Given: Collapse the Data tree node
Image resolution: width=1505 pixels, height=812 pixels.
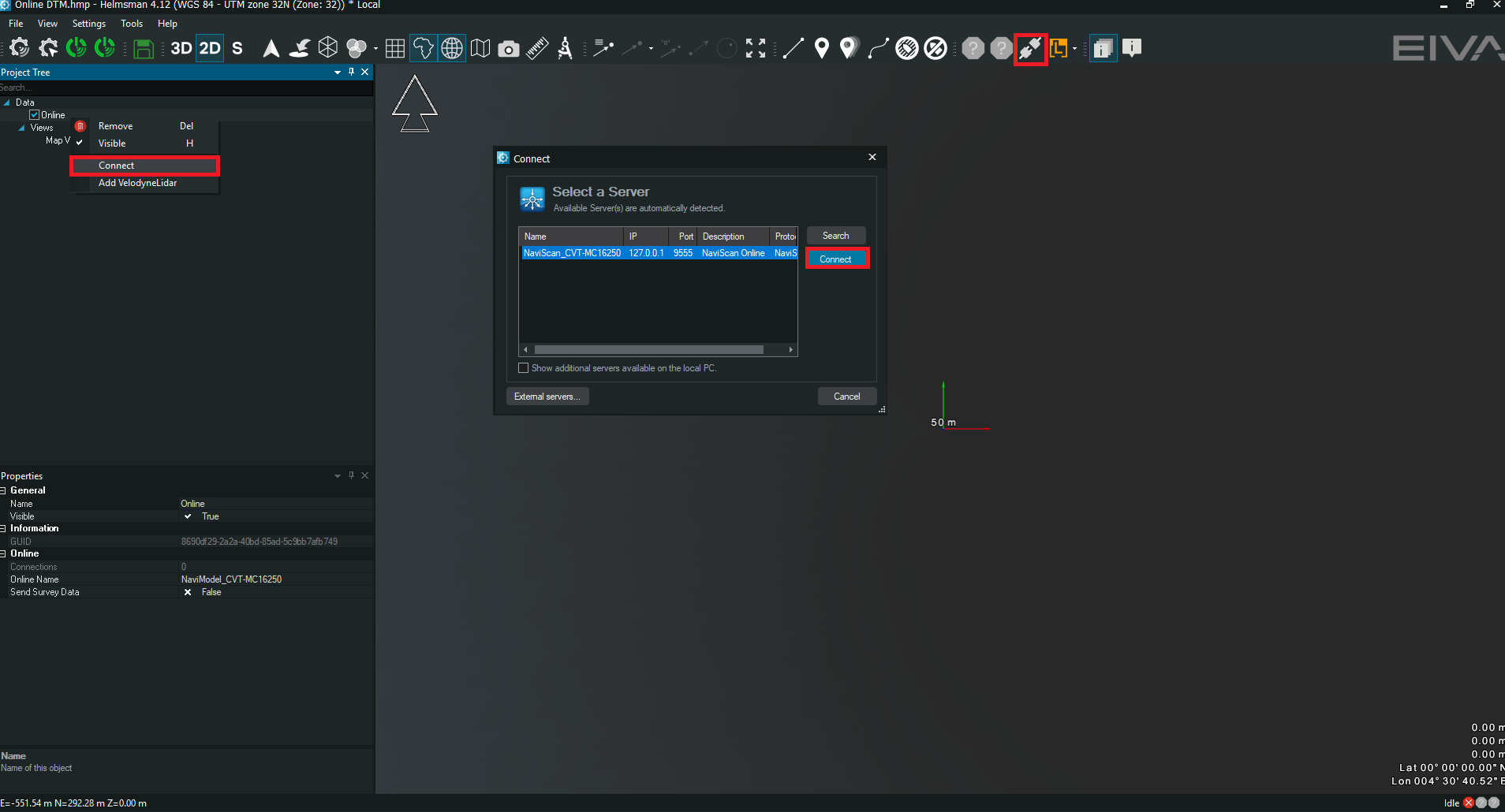Looking at the screenshot, I should [x=6, y=102].
